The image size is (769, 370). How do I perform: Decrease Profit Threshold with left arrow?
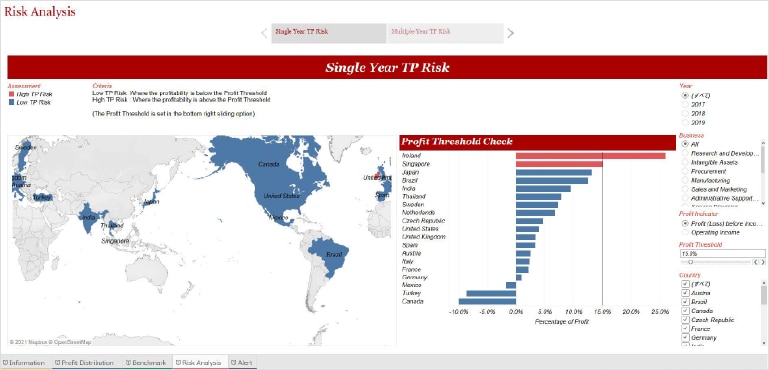(x=755, y=263)
